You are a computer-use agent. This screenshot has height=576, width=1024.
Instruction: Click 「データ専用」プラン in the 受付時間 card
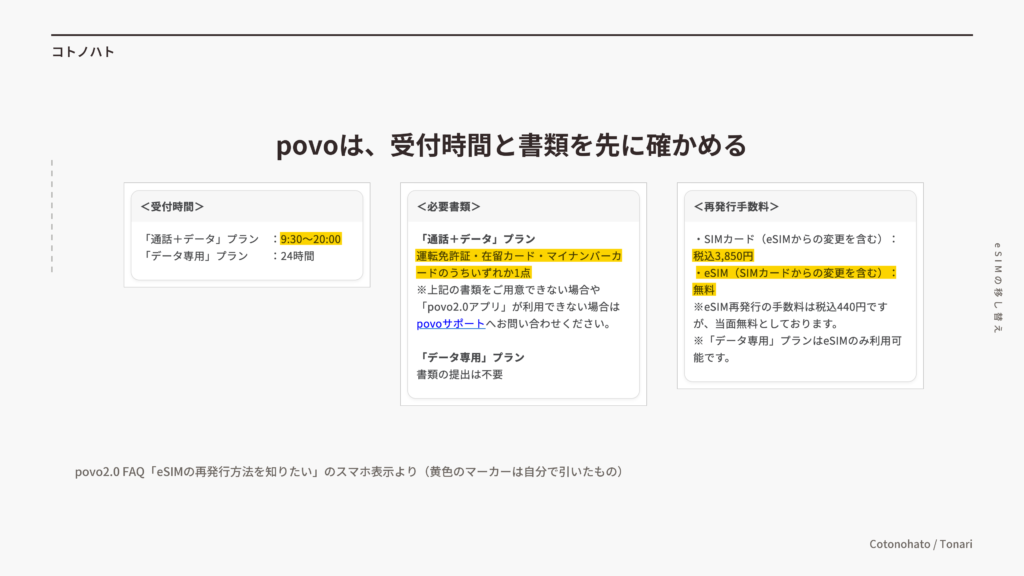195,256
